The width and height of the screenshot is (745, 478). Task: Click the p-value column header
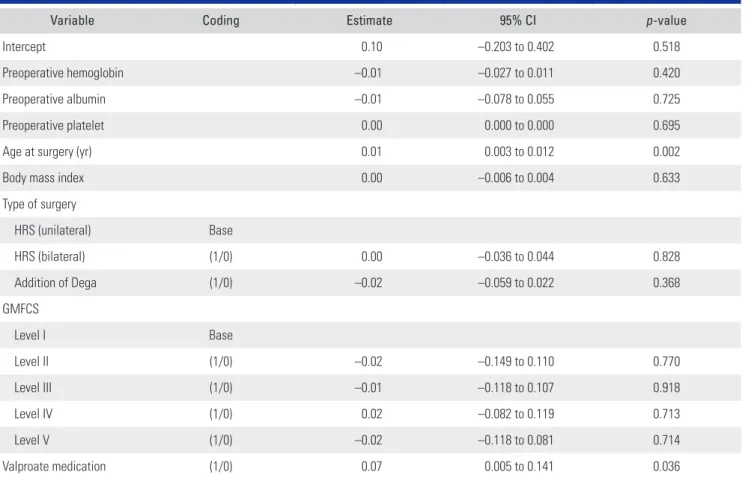click(x=666, y=20)
